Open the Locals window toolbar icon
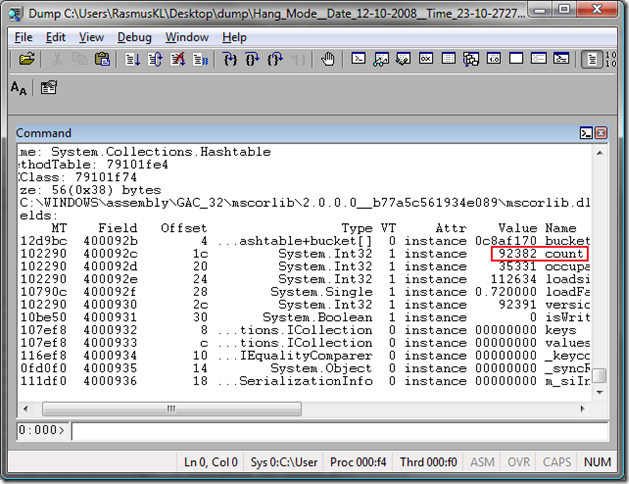This screenshot has width=629, height=484. click(403, 59)
